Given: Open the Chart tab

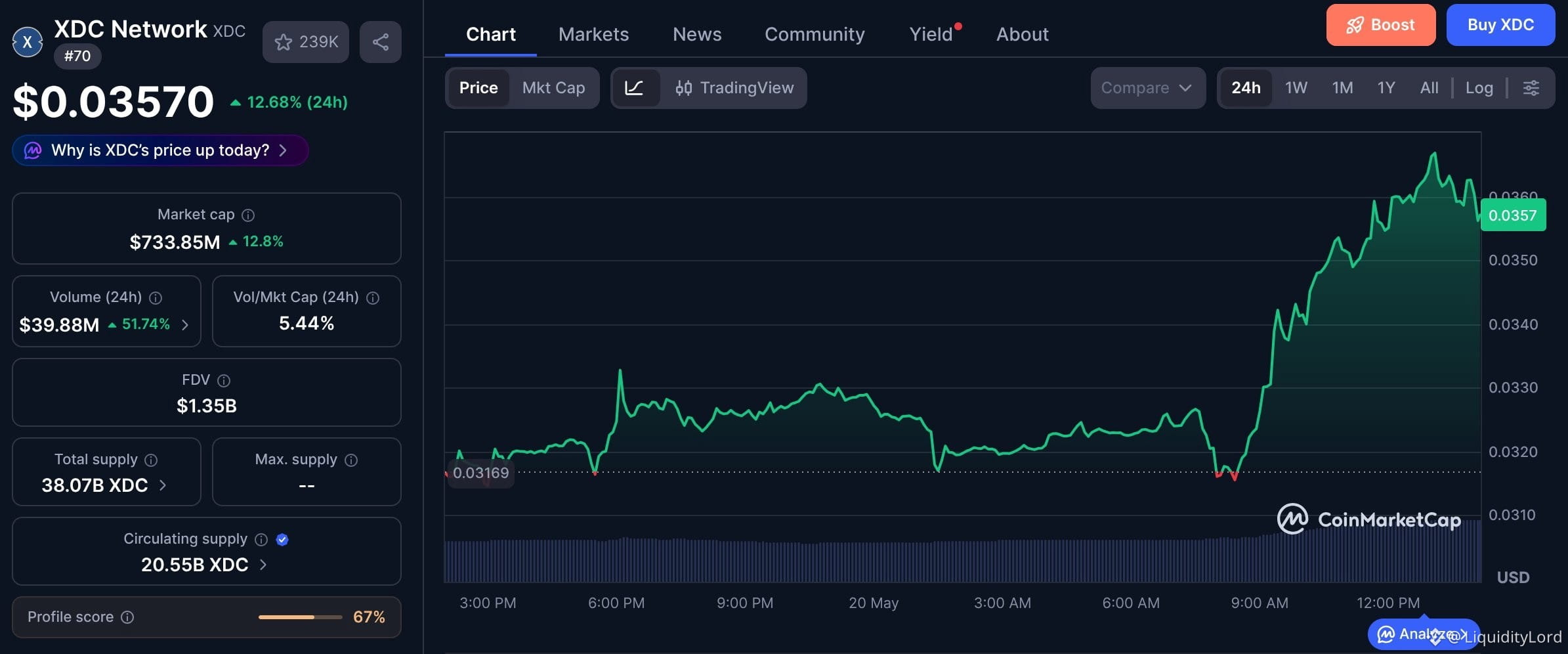Looking at the screenshot, I should coord(491,34).
